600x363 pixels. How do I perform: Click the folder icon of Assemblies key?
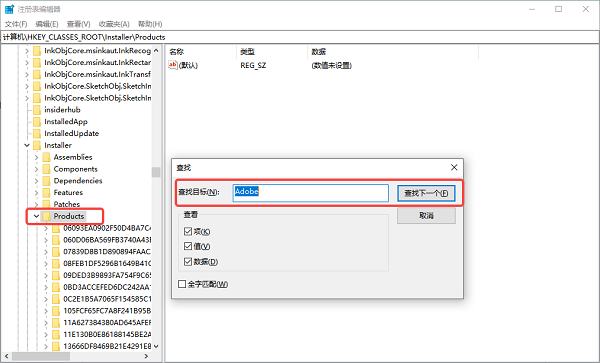click(46, 158)
